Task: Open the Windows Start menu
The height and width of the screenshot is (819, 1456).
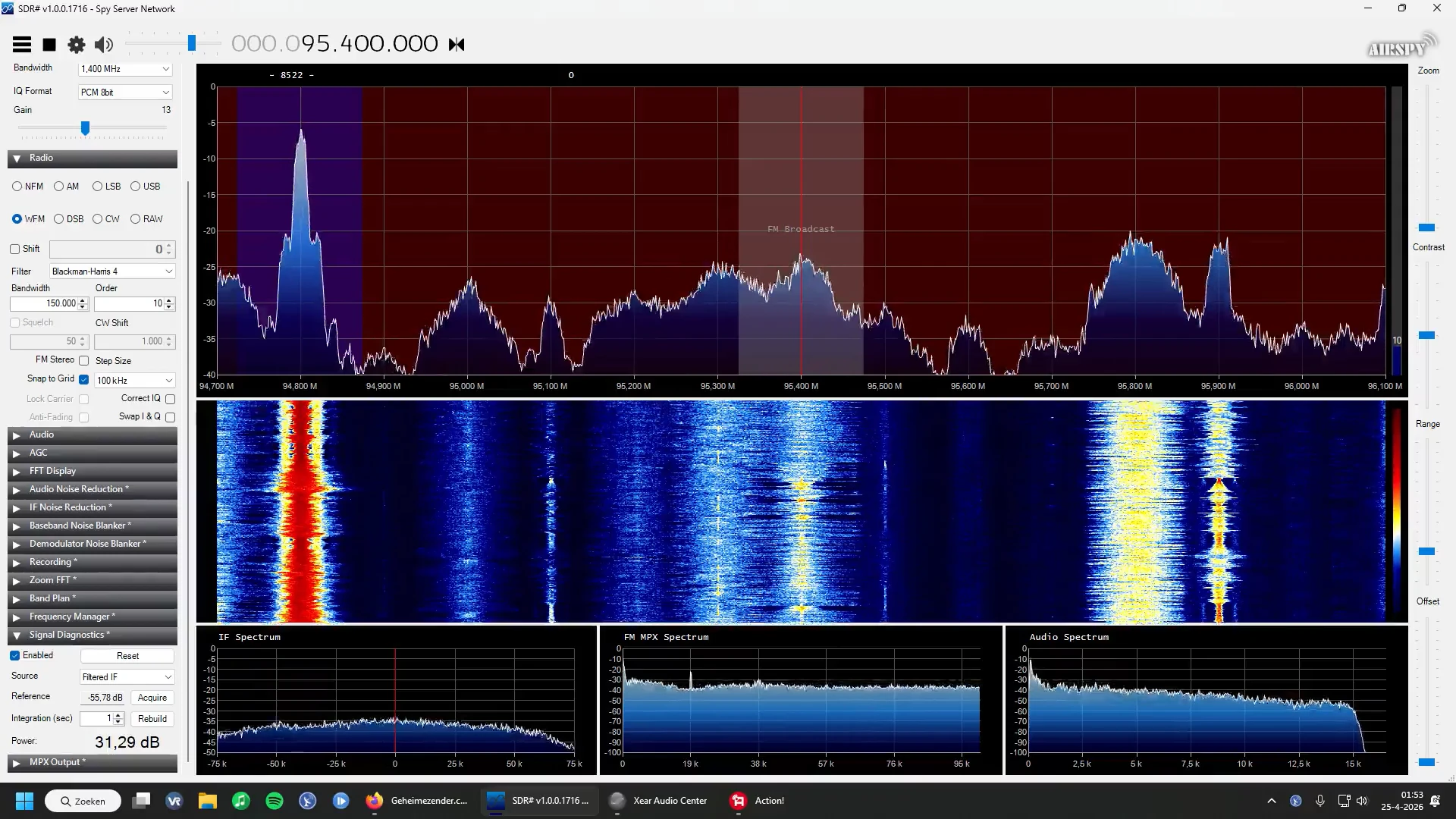Action: tap(24, 801)
